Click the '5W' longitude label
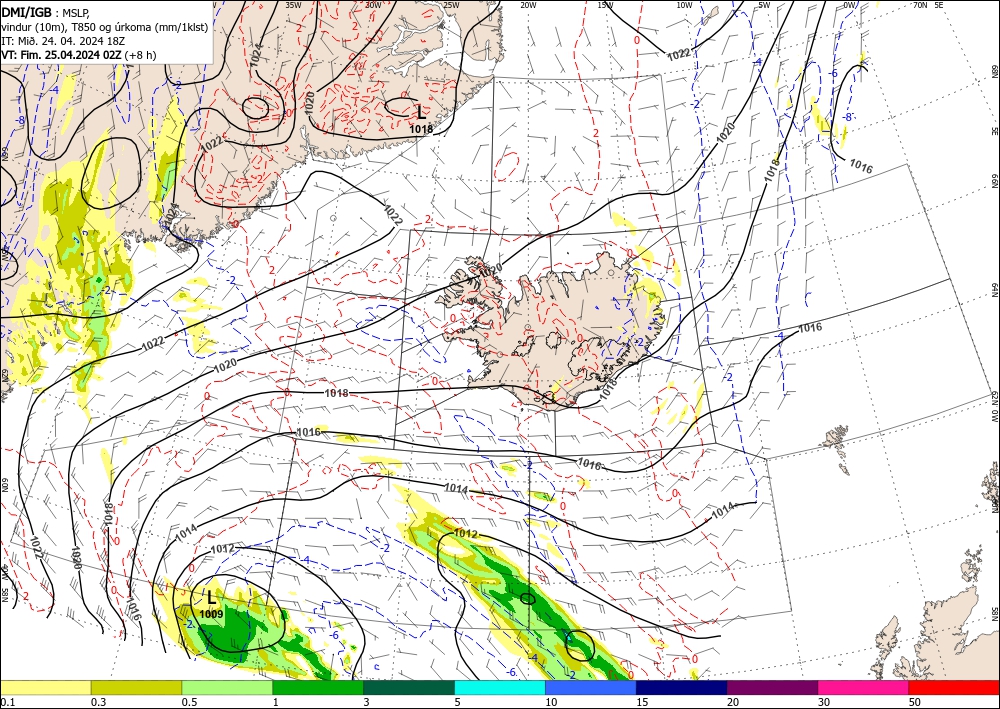Screen dimensions: 1000x709 pyautogui.click(x=764, y=5)
